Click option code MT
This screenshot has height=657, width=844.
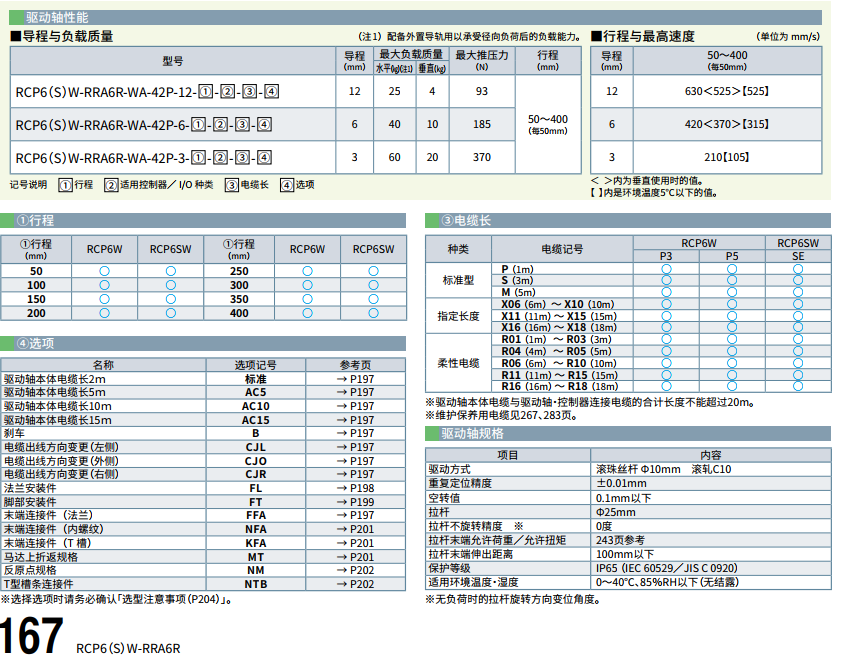point(256,557)
